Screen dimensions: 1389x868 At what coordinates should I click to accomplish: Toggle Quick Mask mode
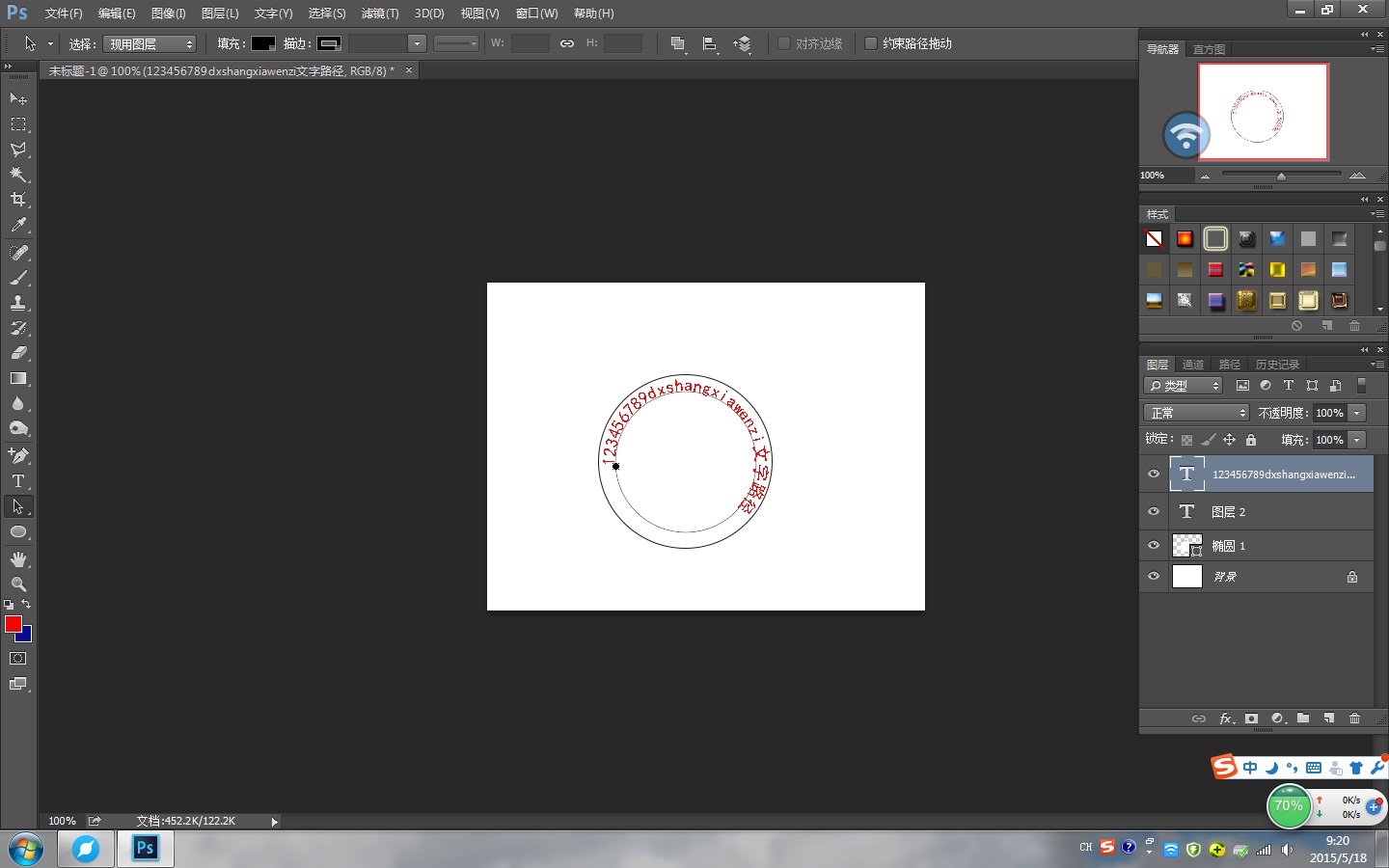point(18,659)
